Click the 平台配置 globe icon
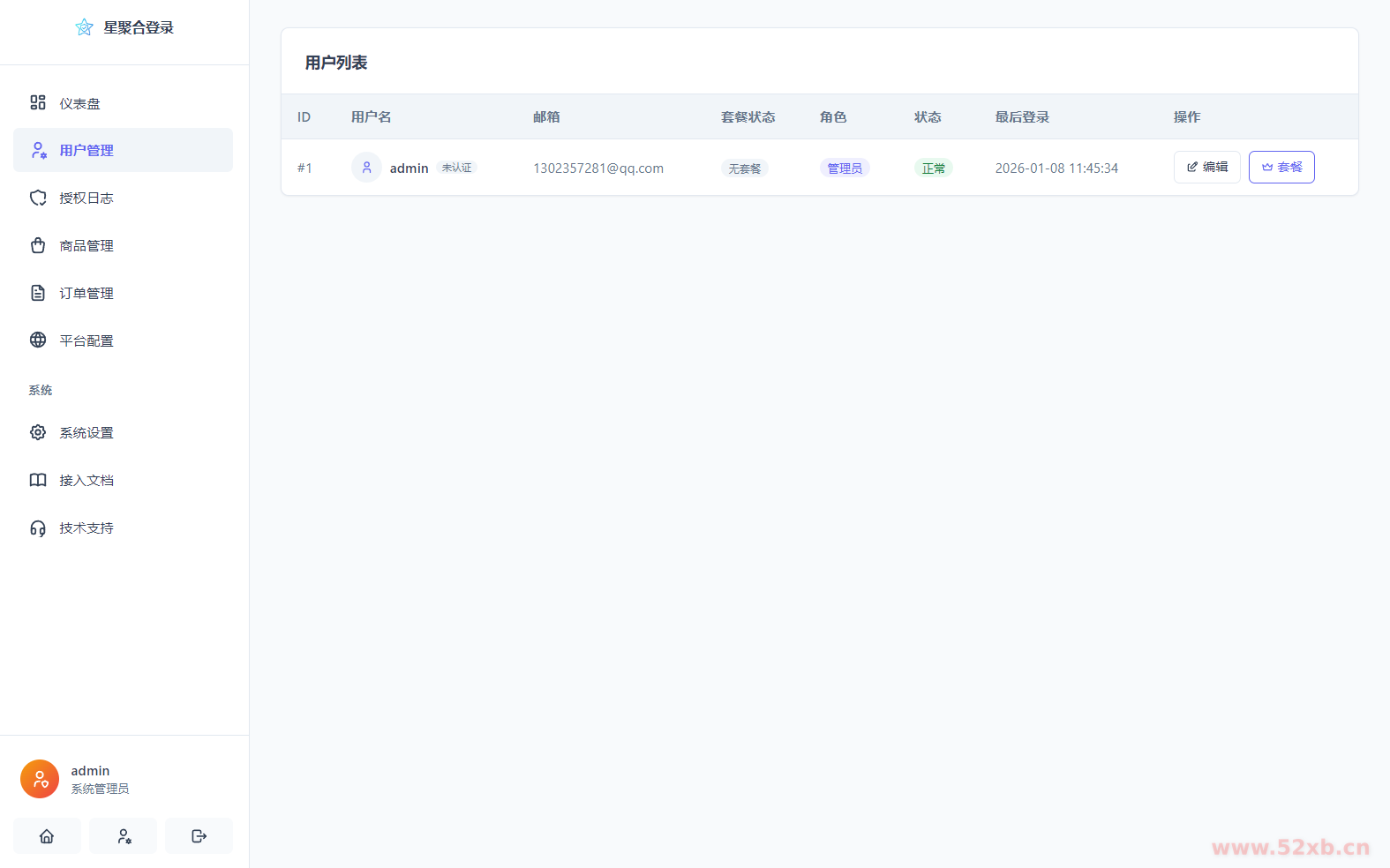The height and width of the screenshot is (868, 1390). pyautogui.click(x=38, y=340)
